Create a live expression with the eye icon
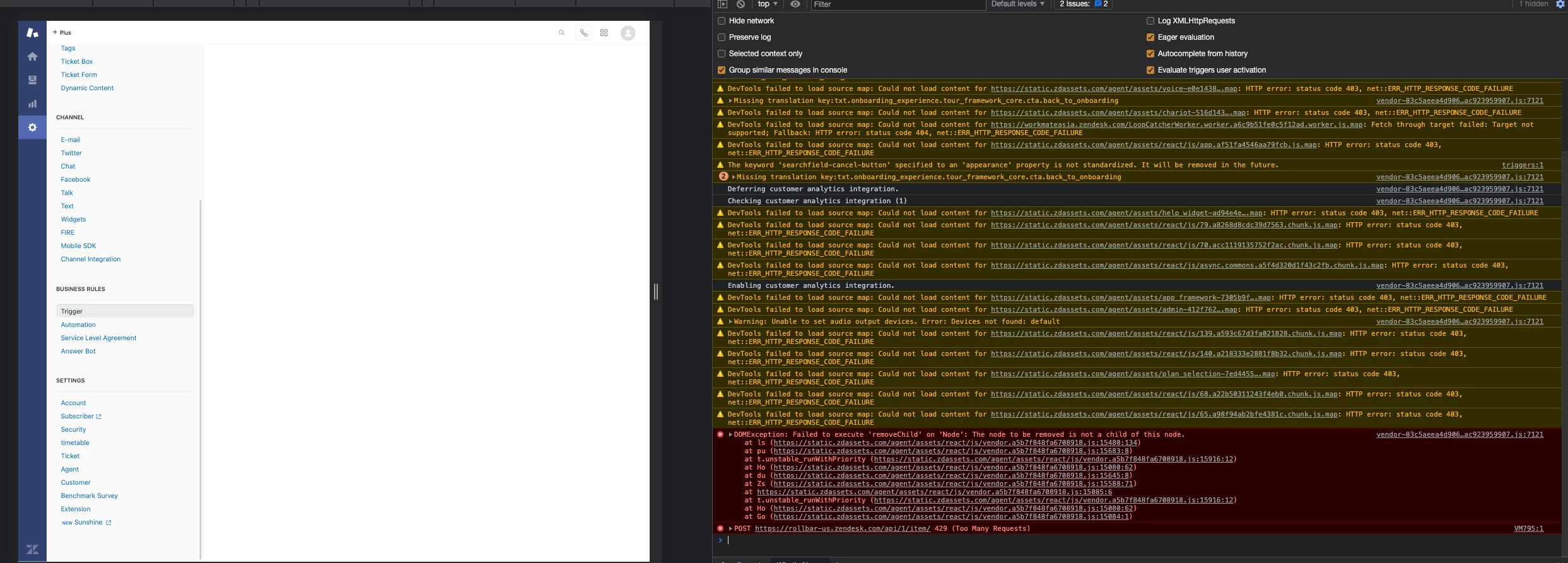Screen dimensions: 1568x563 coord(795,4)
